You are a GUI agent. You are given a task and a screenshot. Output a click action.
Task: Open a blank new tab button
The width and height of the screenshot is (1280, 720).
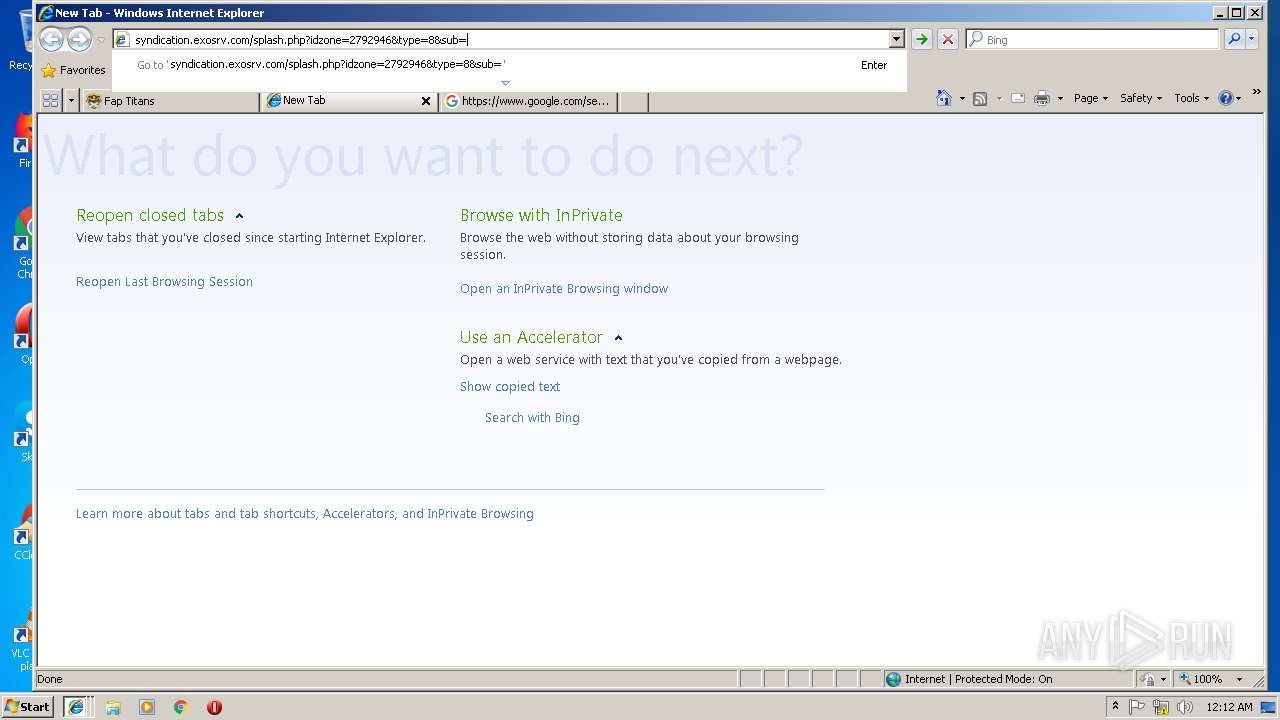point(633,101)
